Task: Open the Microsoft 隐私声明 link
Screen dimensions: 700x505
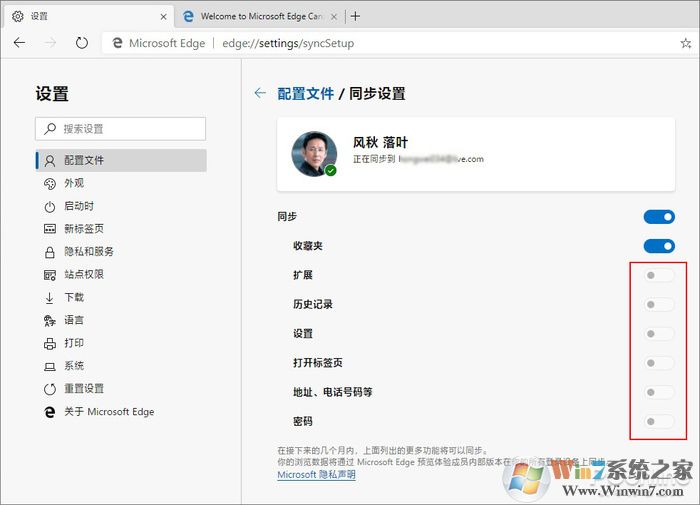Action: (x=317, y=475)
